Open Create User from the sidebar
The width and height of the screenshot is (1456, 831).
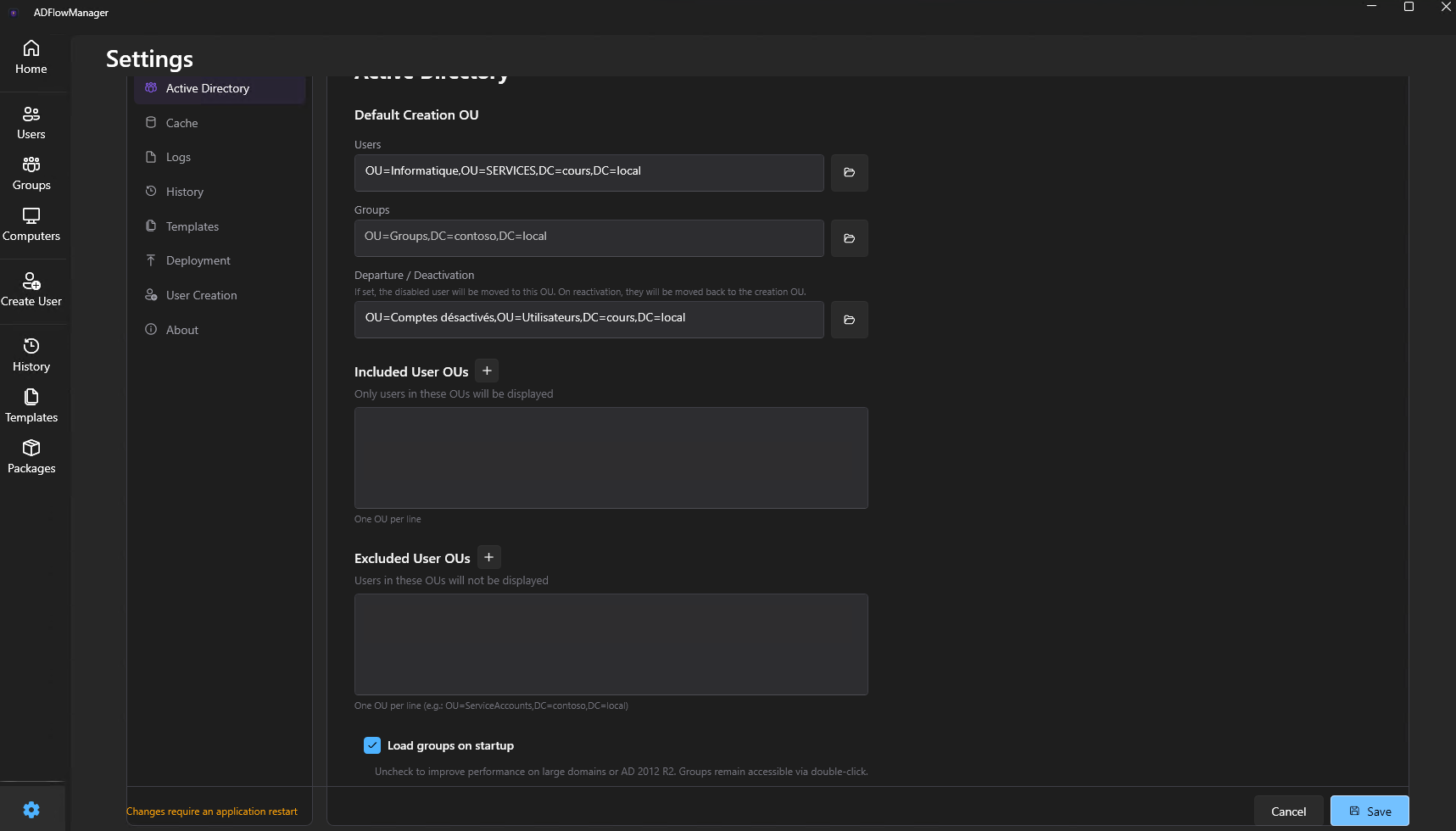[31, 290]
